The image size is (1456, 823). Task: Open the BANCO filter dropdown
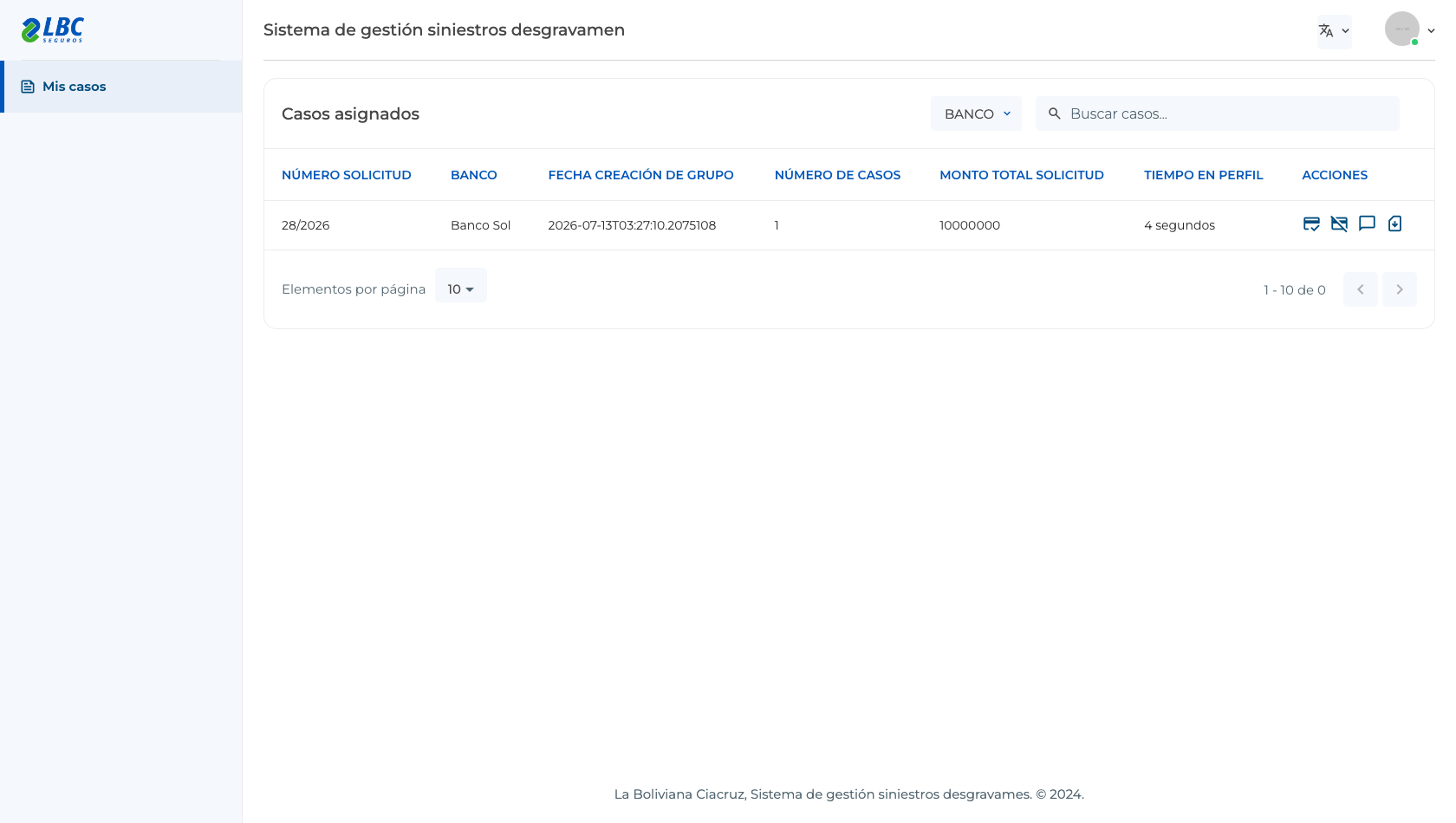(x=976, y=113)
